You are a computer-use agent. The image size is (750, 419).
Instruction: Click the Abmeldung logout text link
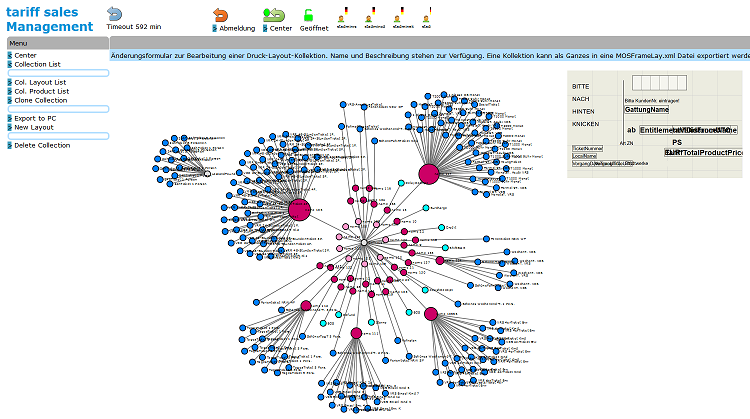point(236,28)
